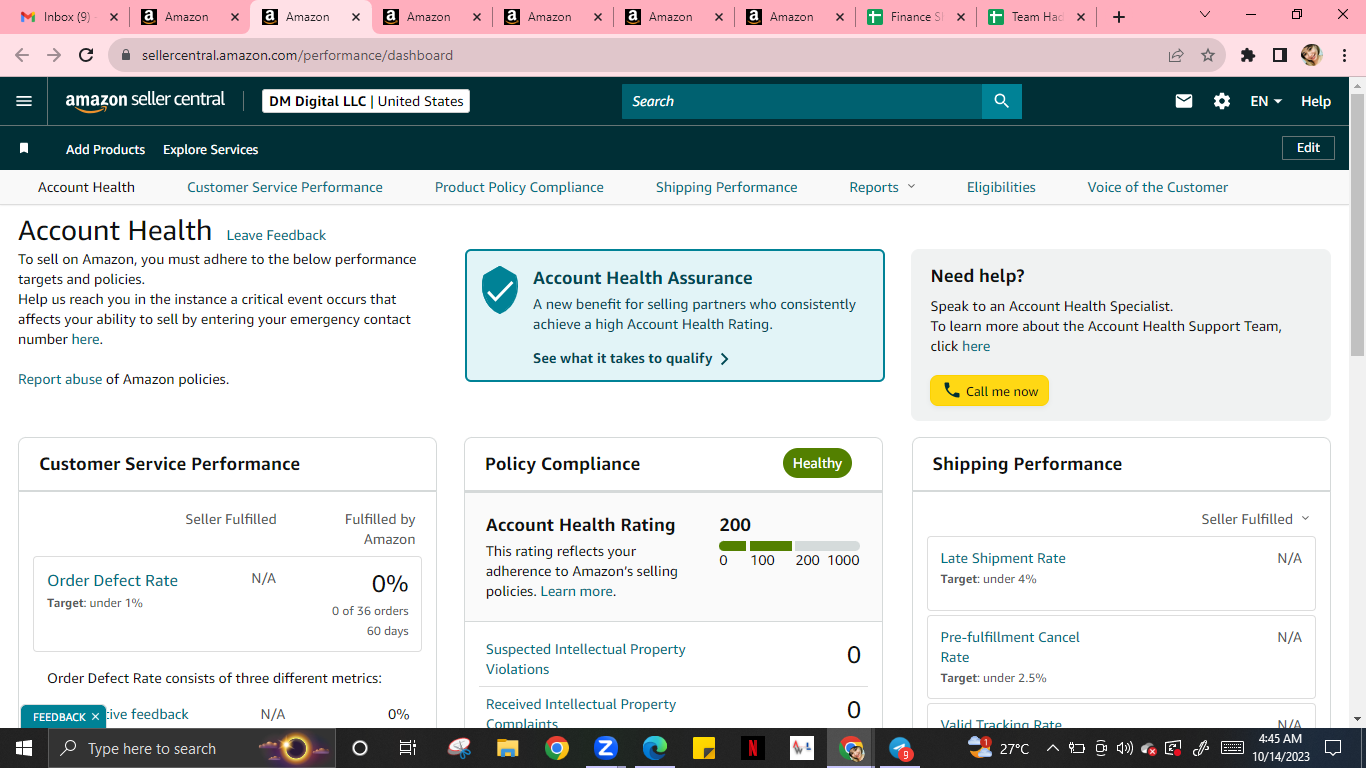Launch File Explorer from the taskbar
Screen dimensions: 1366x768
tap(508, 748)
